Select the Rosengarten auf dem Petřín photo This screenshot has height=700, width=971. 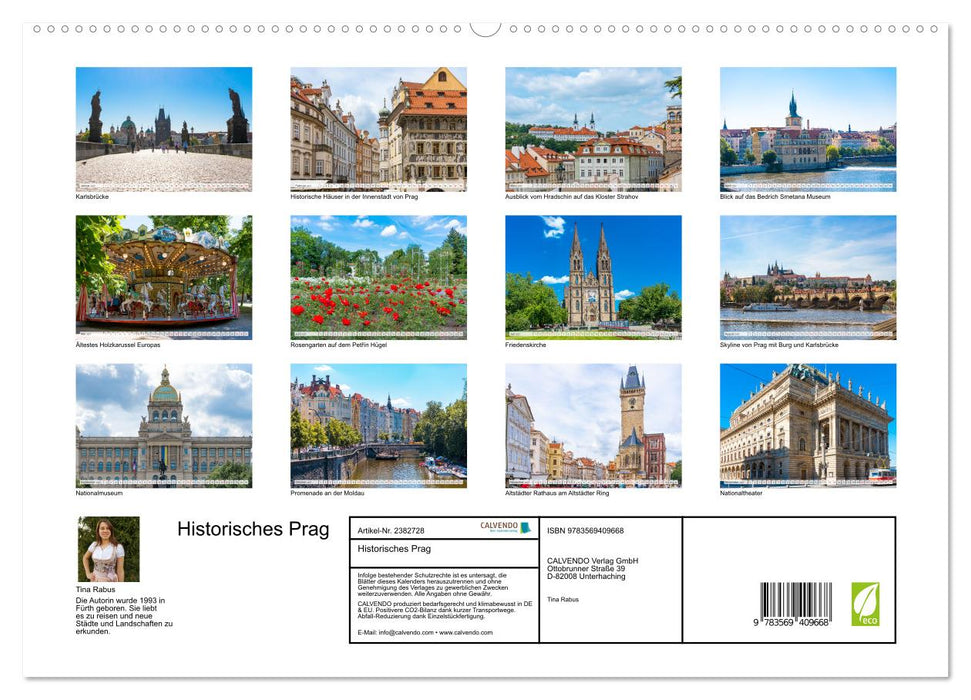[378, 277]
